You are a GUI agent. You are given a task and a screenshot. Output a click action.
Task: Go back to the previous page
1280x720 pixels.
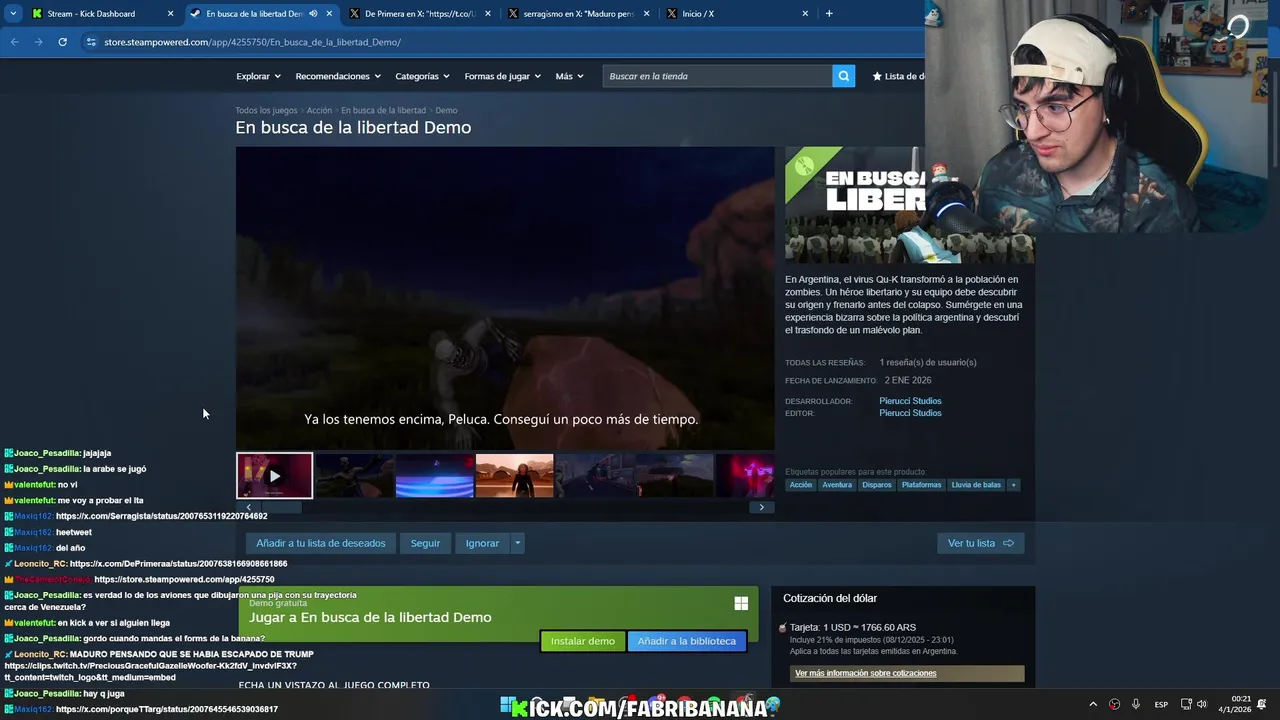click(x=14, y=42)
